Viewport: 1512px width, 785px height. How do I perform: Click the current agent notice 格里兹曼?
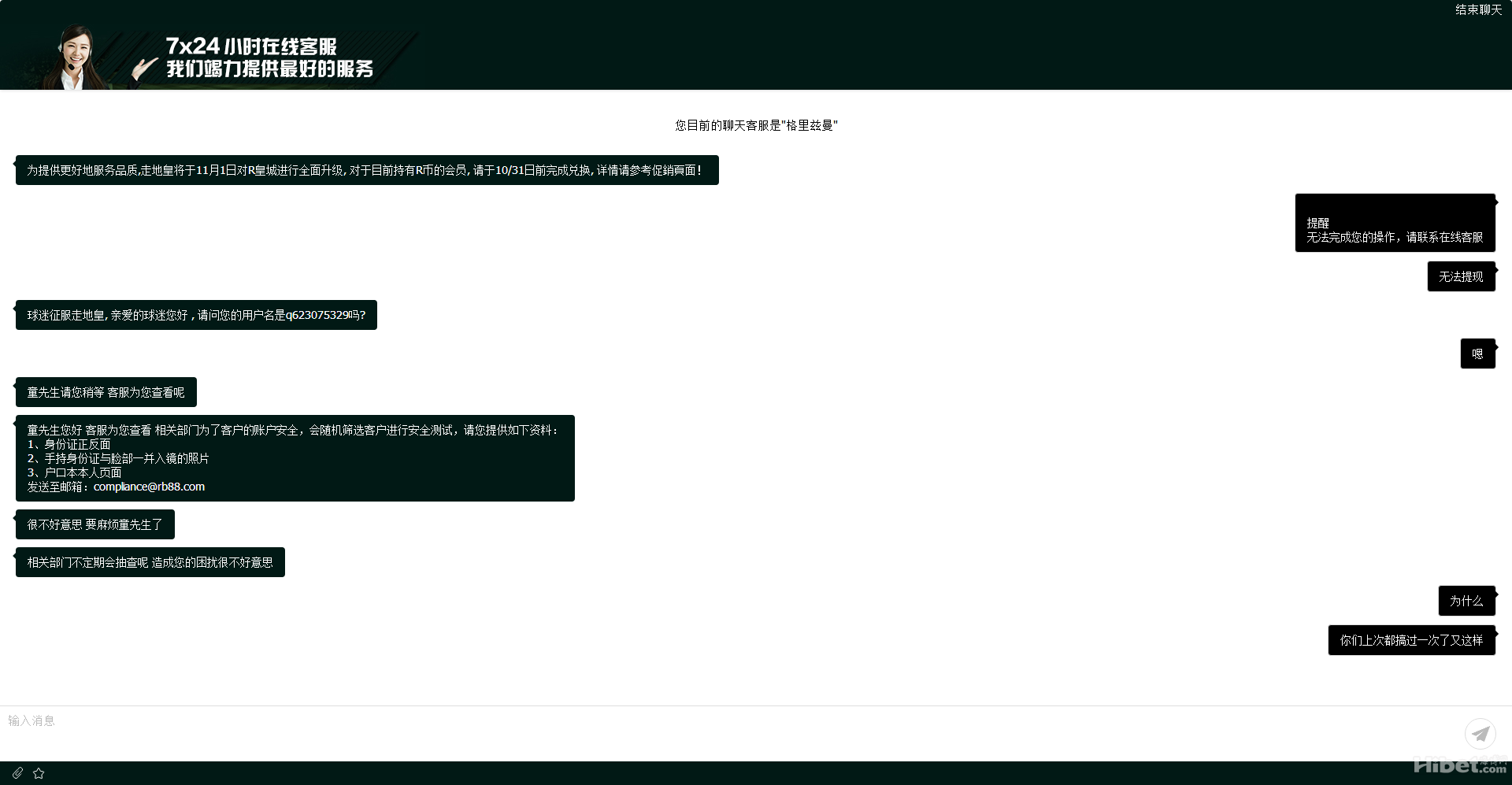tap(756, 125)
